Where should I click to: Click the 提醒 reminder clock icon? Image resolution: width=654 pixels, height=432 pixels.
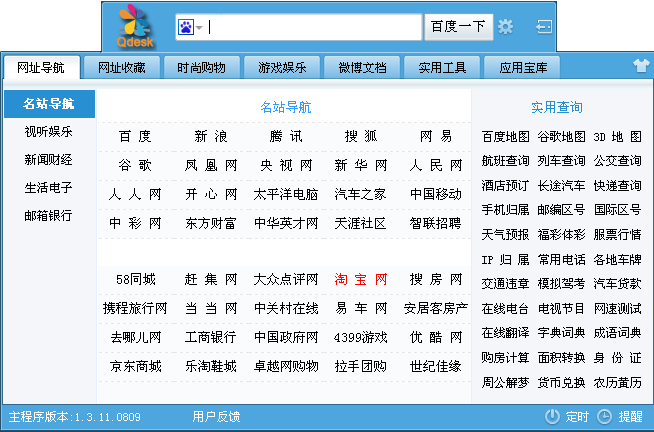[604, 416]
